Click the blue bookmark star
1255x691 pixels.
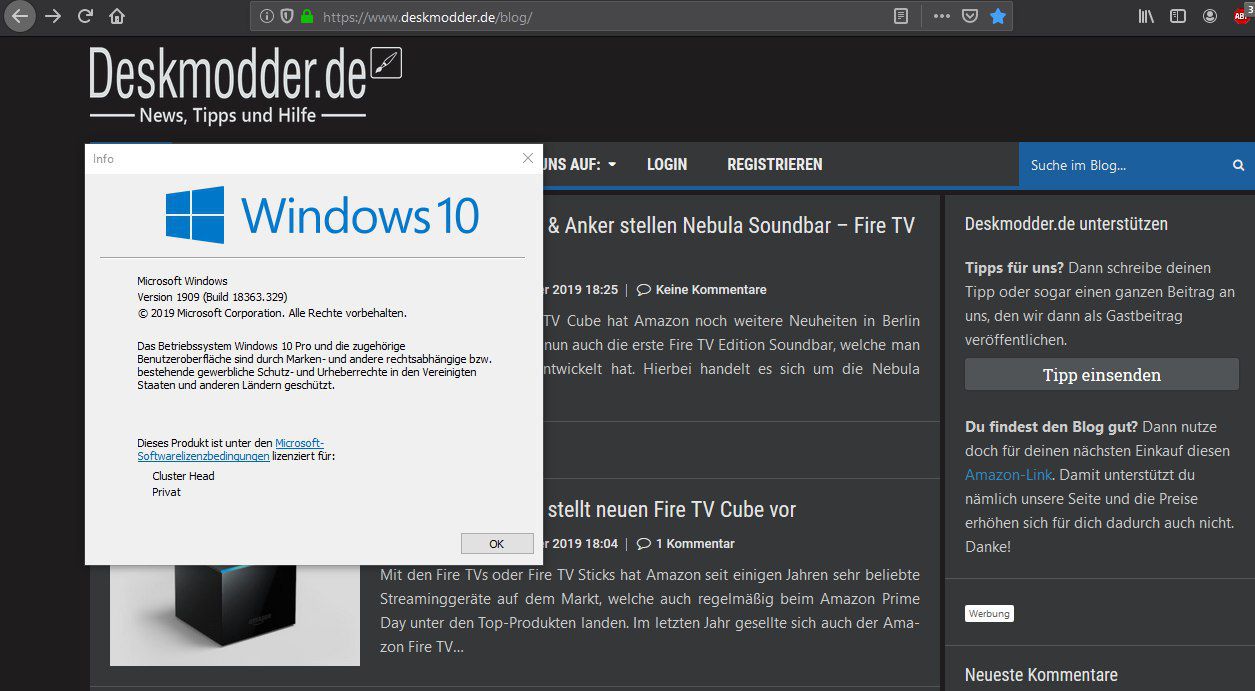[x=998, y=16]
